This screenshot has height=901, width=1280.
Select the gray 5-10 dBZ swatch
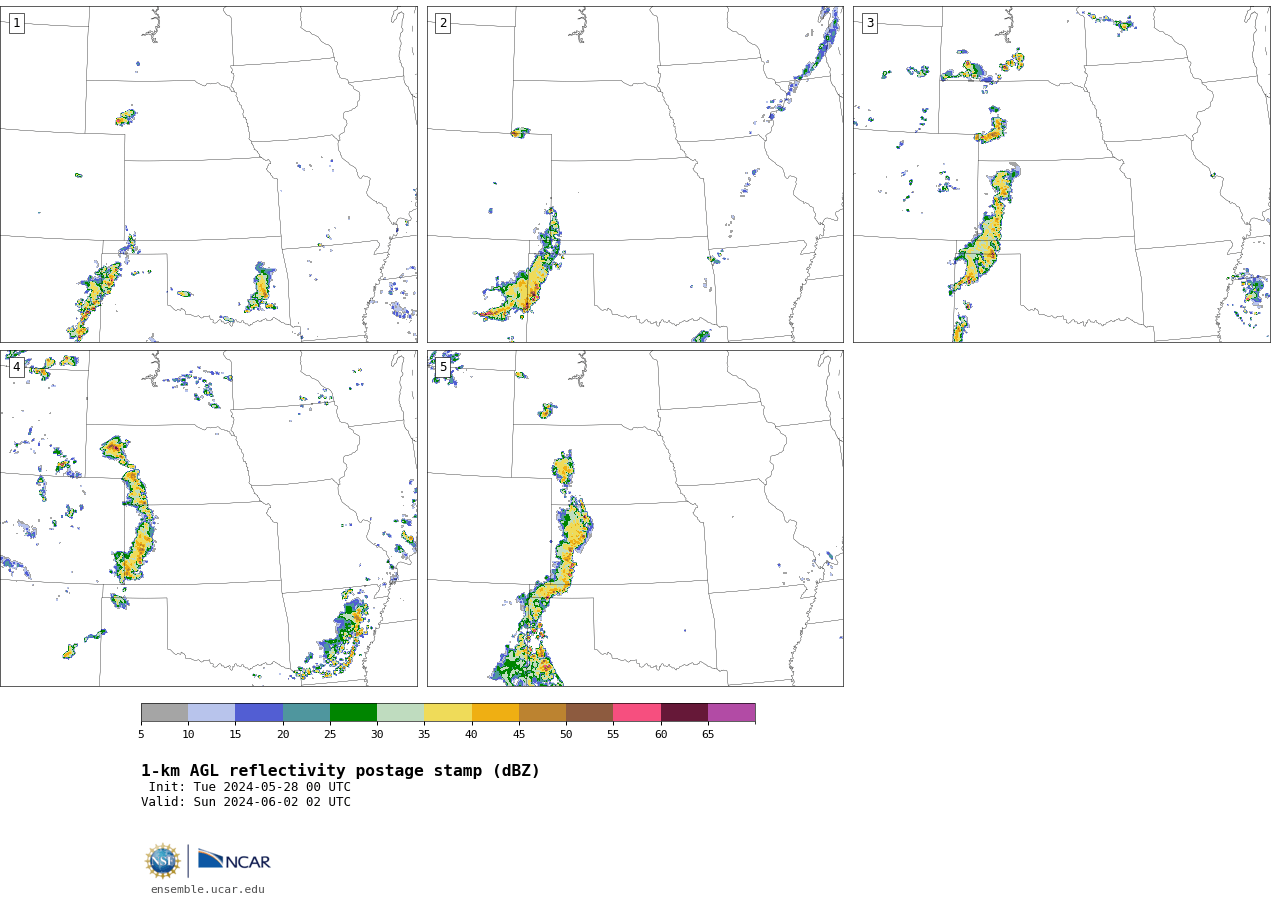pos(164,713)
